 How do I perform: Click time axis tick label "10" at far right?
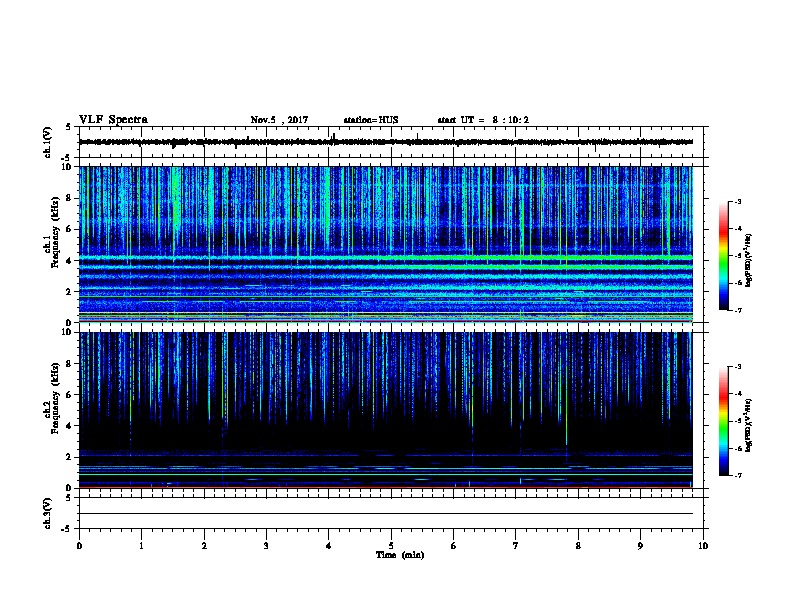coord(703,546)
